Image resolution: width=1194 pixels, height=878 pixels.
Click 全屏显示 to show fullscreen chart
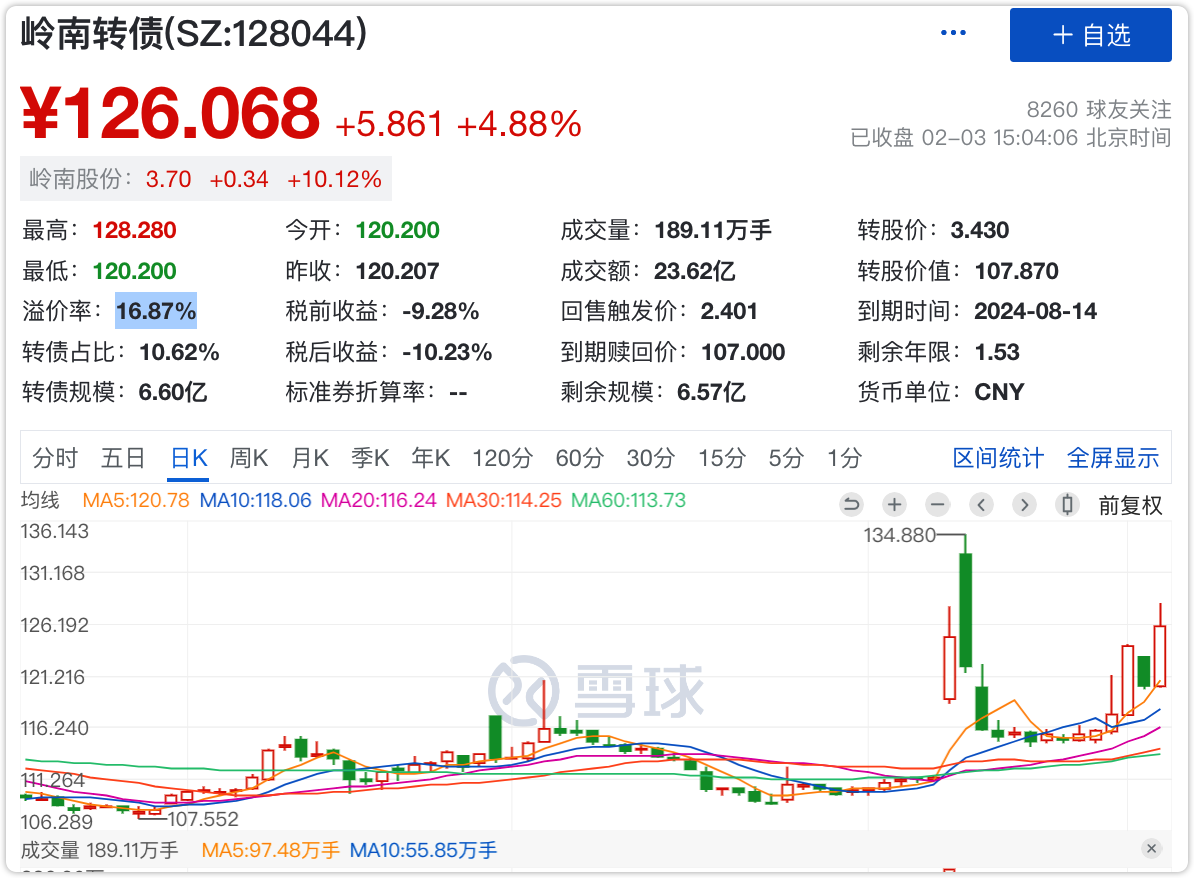pos(1113,458)
